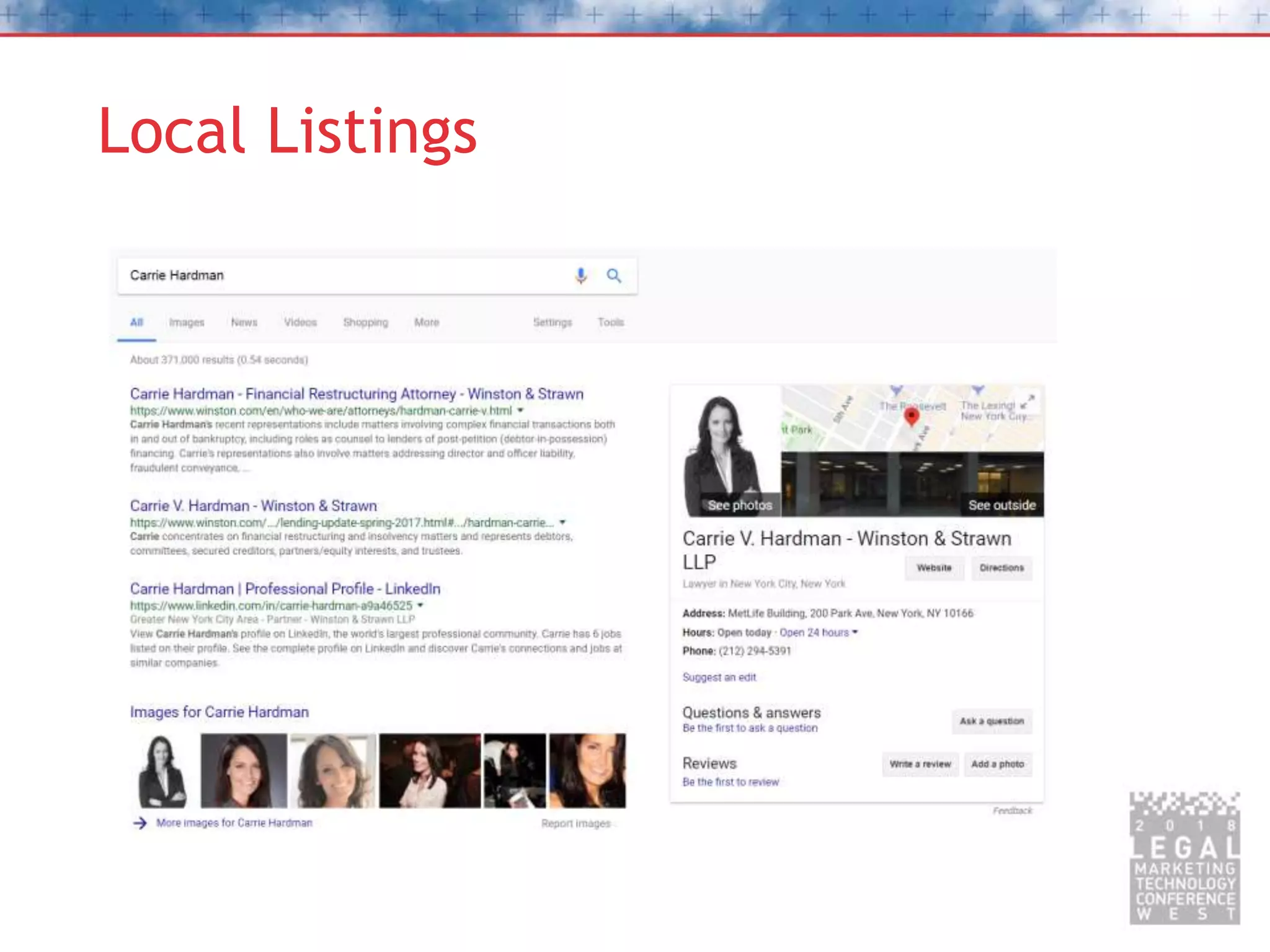This screenshot has height=952, width=1270.
Task: Select the last image result thumbnail
Action: point(587,771)
